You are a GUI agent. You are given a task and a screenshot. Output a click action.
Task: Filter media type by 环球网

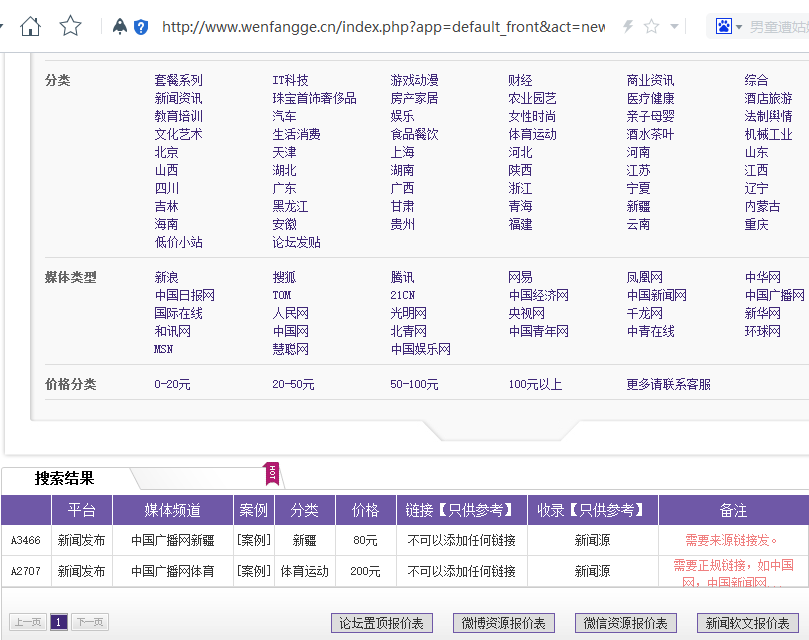point(763,331)
